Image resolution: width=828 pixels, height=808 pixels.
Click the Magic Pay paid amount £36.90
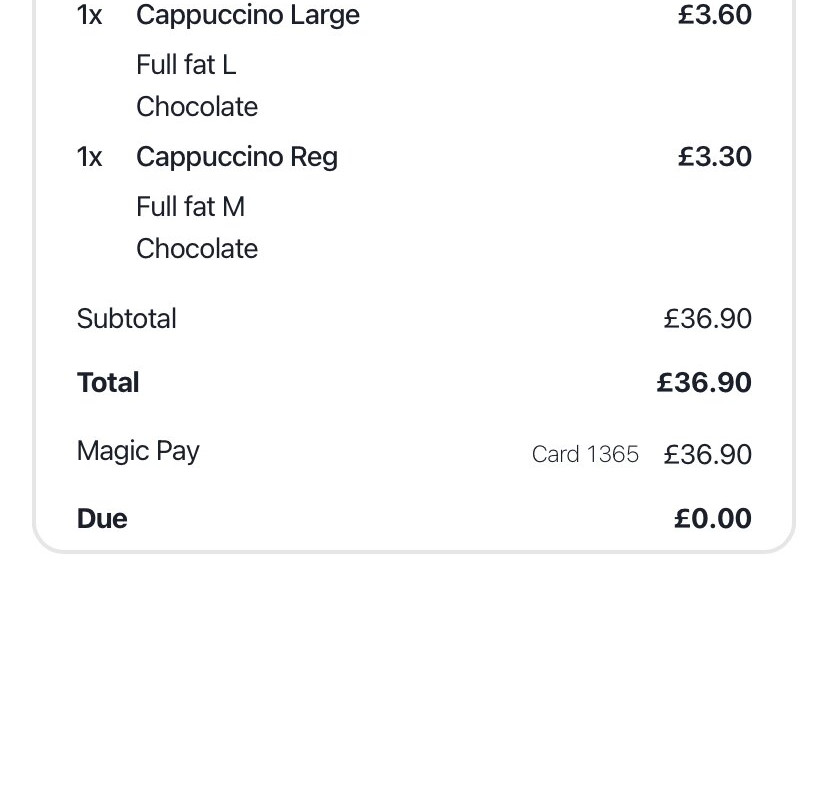tap(708, 455)
